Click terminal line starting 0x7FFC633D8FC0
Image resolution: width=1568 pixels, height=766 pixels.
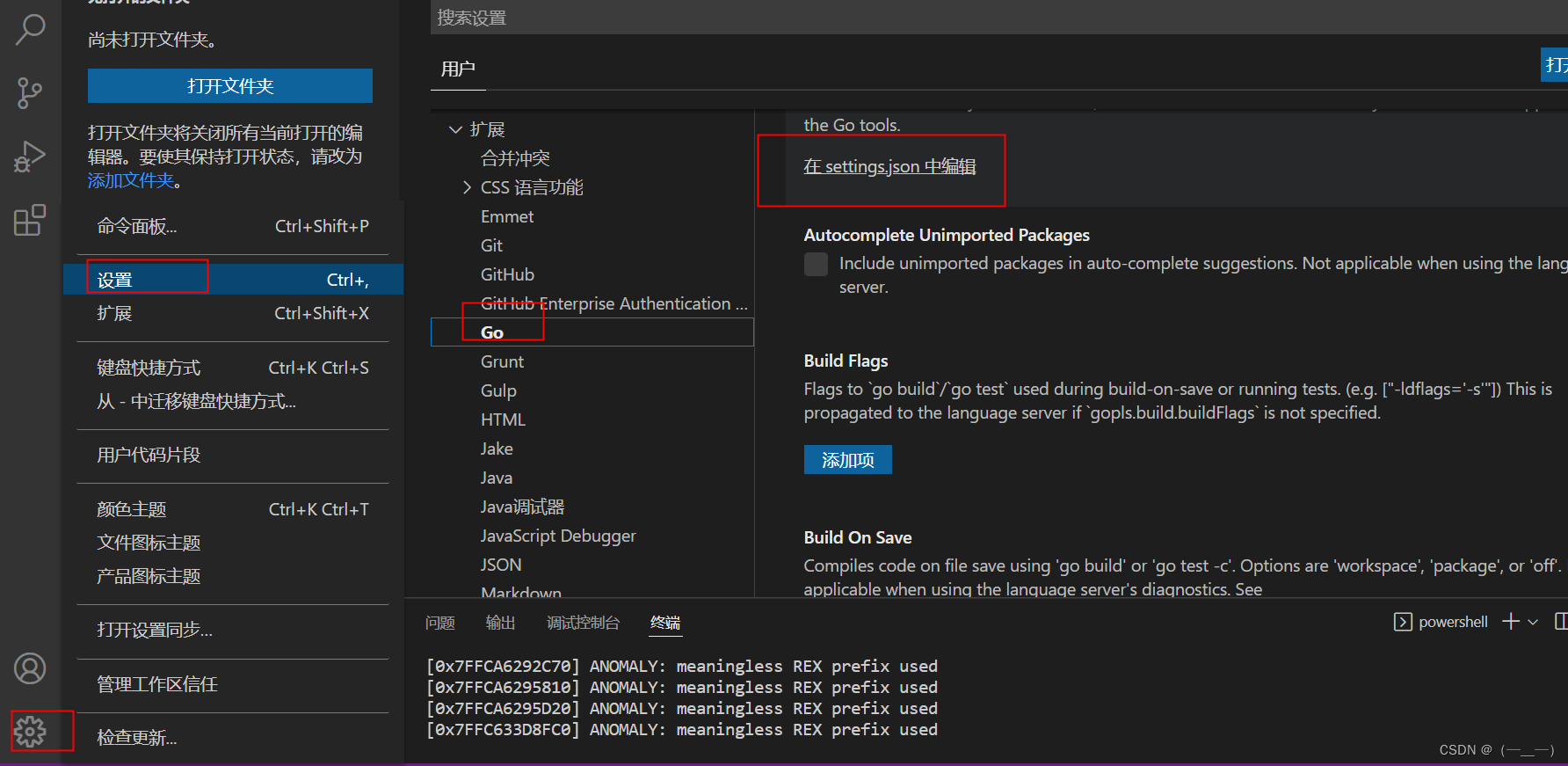pyautogui.click(x=682, y=729)
